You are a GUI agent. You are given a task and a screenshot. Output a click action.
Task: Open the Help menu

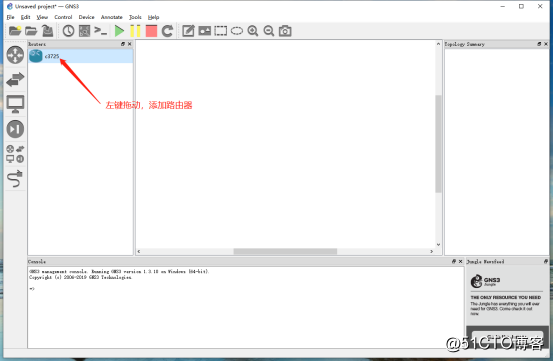tap(153, 17)
